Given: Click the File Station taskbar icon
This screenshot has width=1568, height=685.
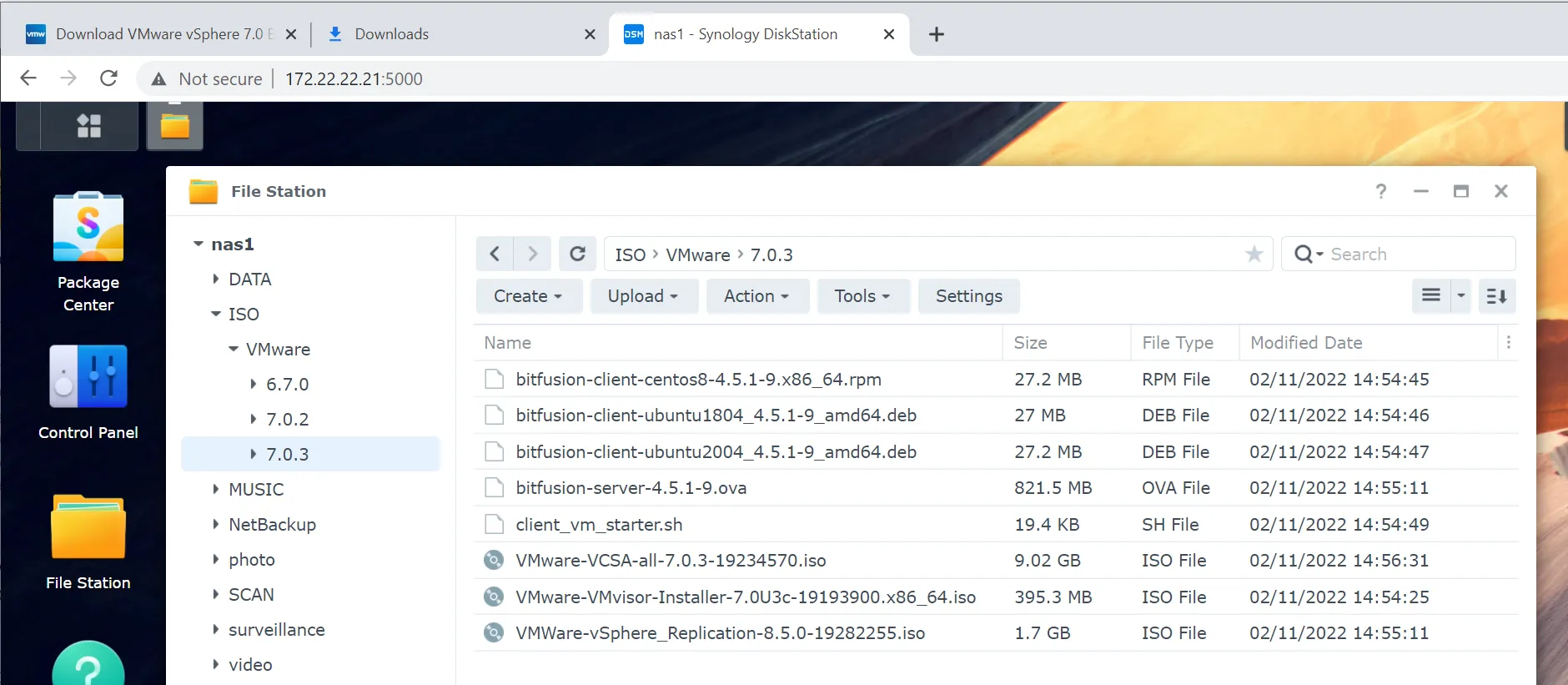Looking at the screenshot, I should (175, 126).
